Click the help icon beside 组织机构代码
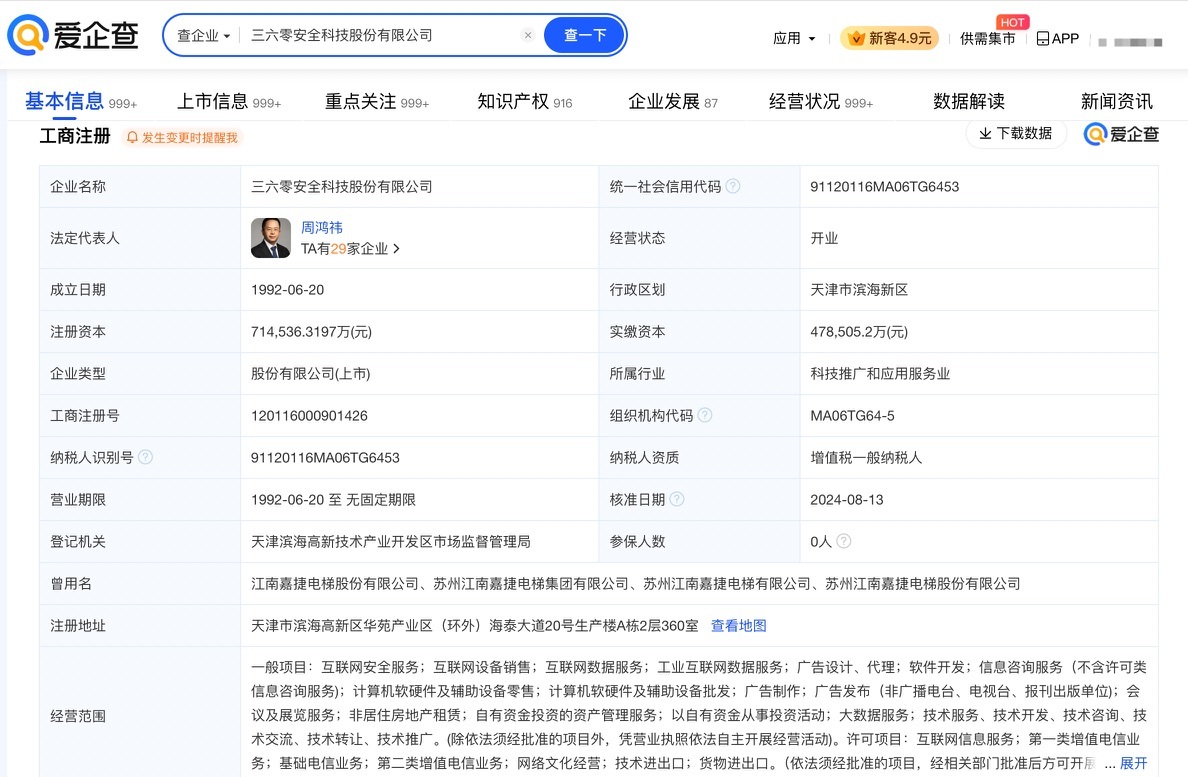The height and width of the screenshot is (777, 1188). 705,415
